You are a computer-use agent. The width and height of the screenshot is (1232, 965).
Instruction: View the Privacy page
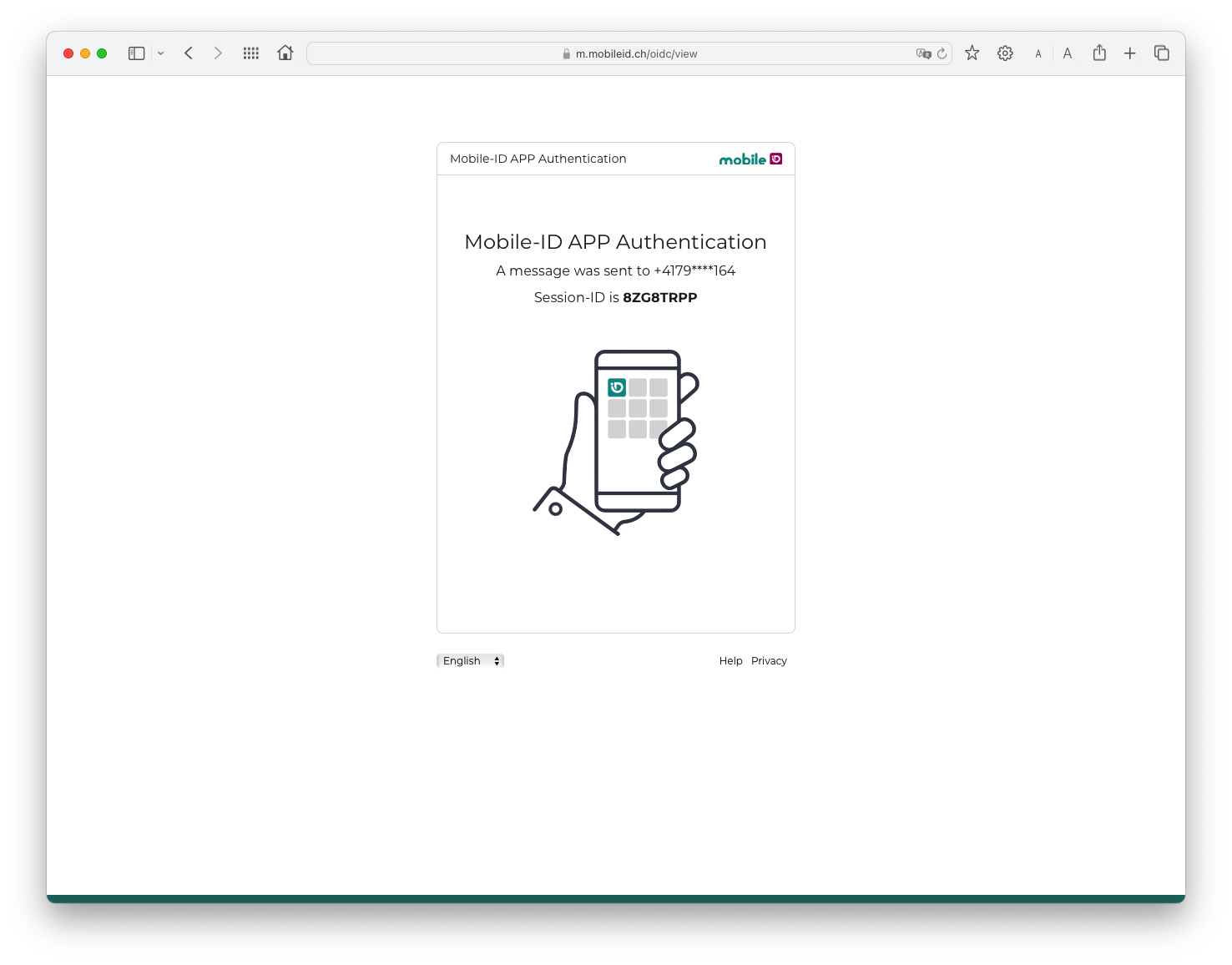(768, 660)
